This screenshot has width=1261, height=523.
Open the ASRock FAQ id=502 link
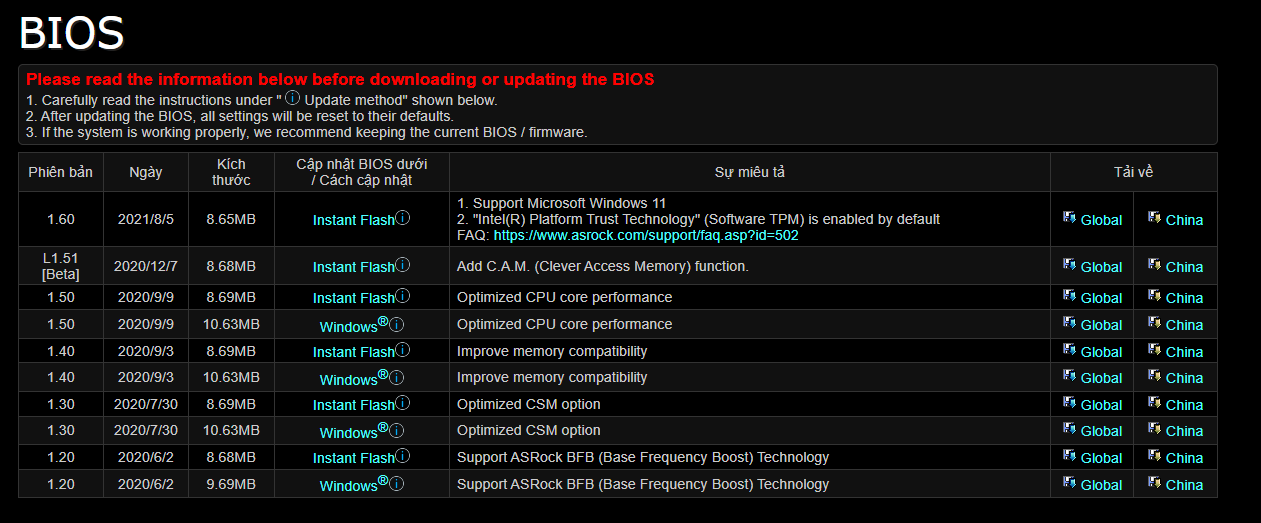[x=646, y=236]
